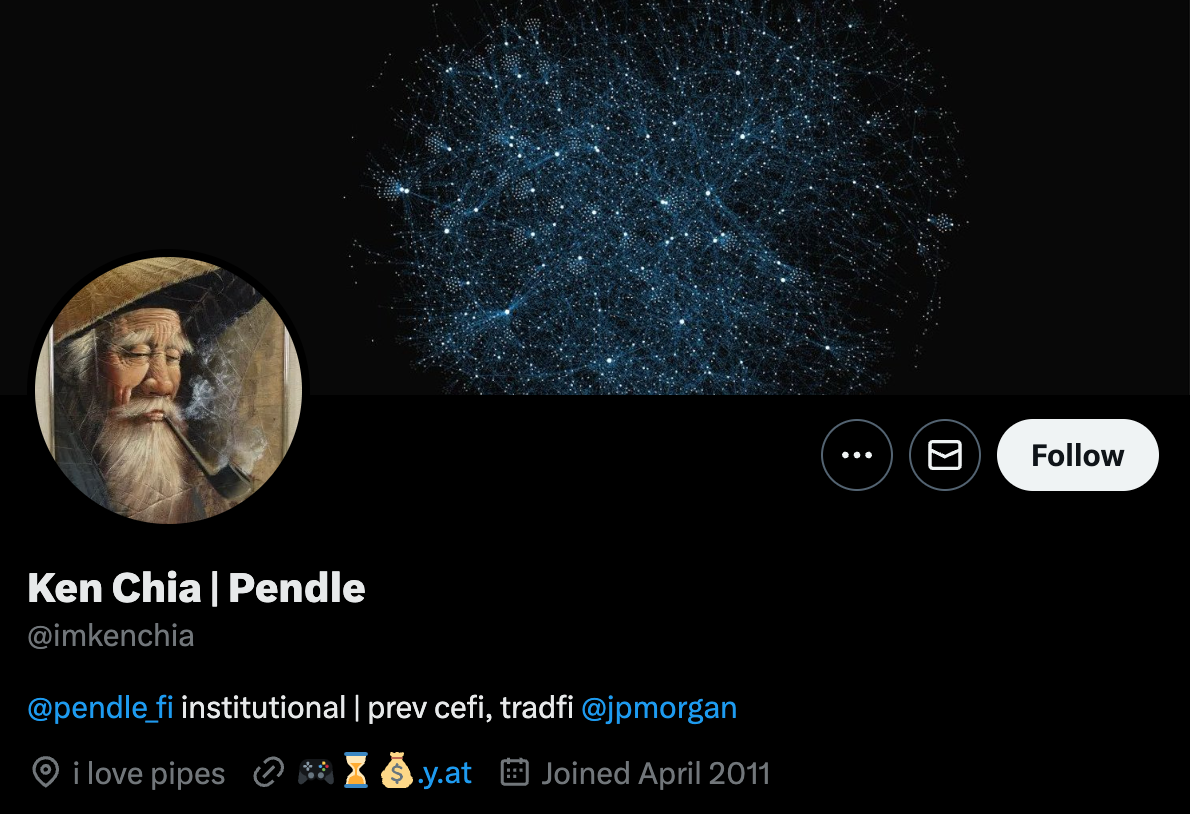Open the old man profile picture
Screen dimensions: 1190x814
(168, 390)
